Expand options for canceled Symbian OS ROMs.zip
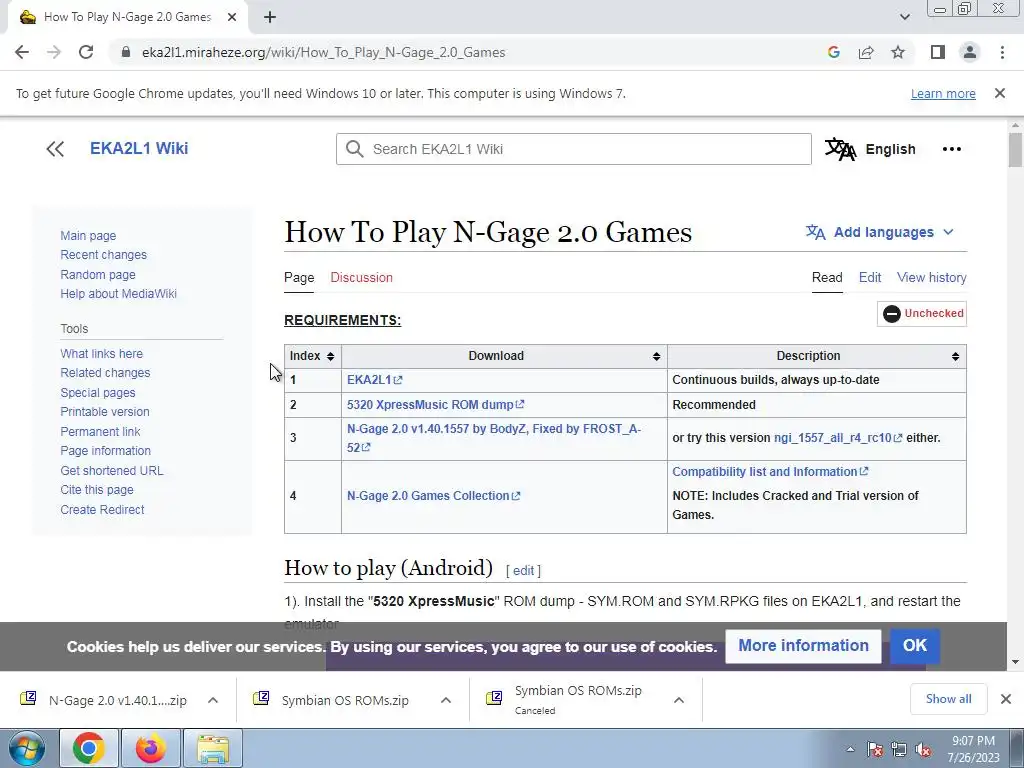The image size is (1024, 768). coord(679,700)
